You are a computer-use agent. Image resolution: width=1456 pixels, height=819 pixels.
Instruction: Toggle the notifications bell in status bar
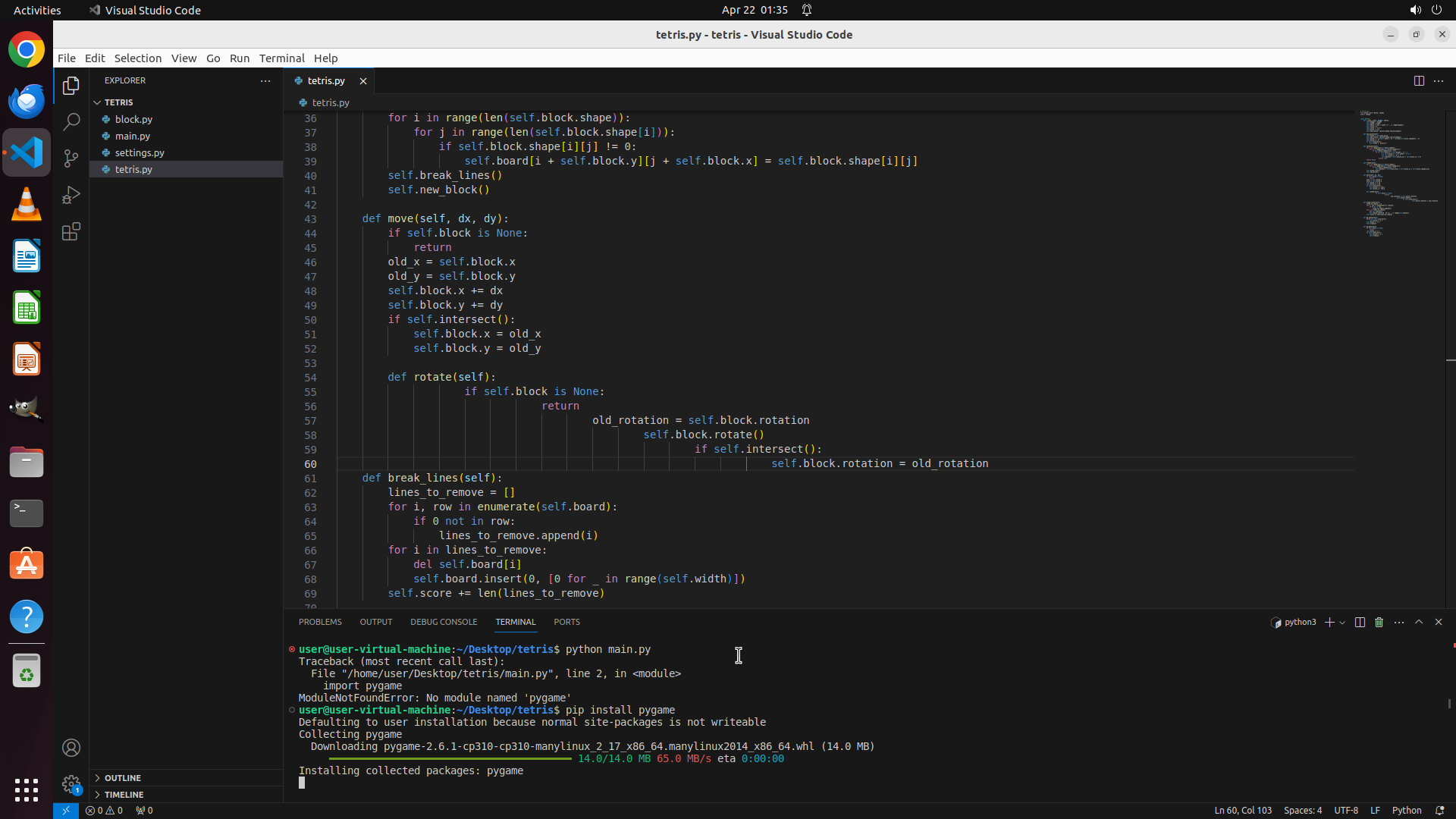click(x=1440, y=810)
